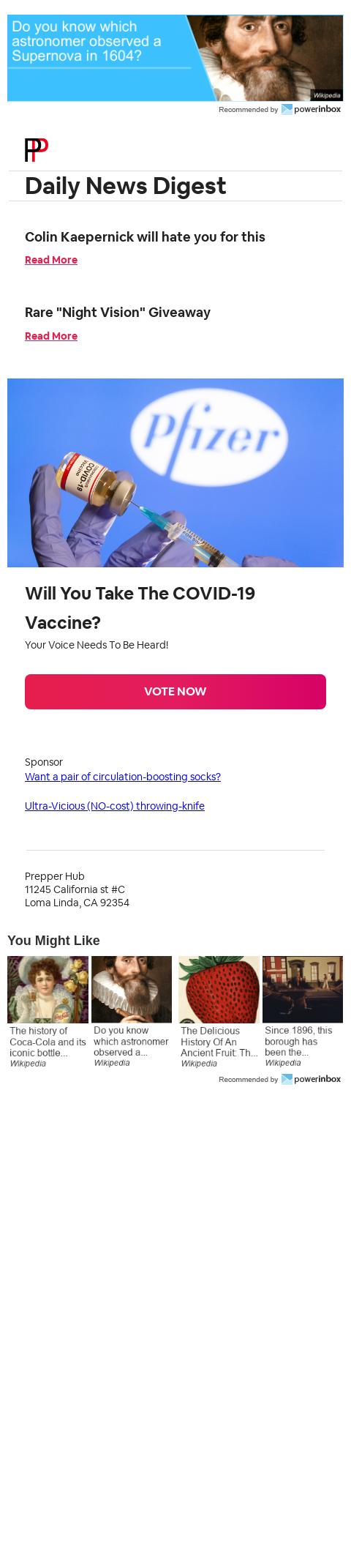The width and height of the screenshot is (351, 1568).
Task: Open The Delicious History Of An Ancient Fruit
Action: (x=219, y=1042)
